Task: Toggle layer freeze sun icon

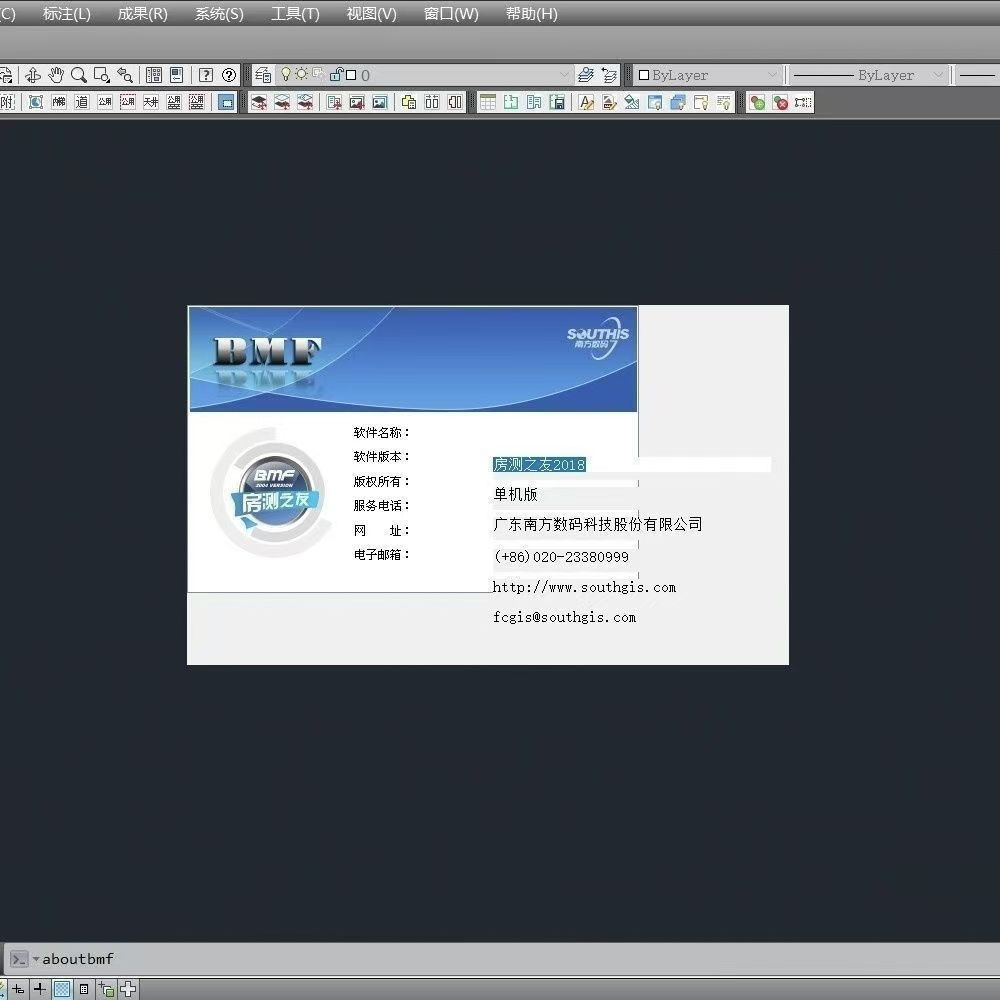Action: click(301, 74)
